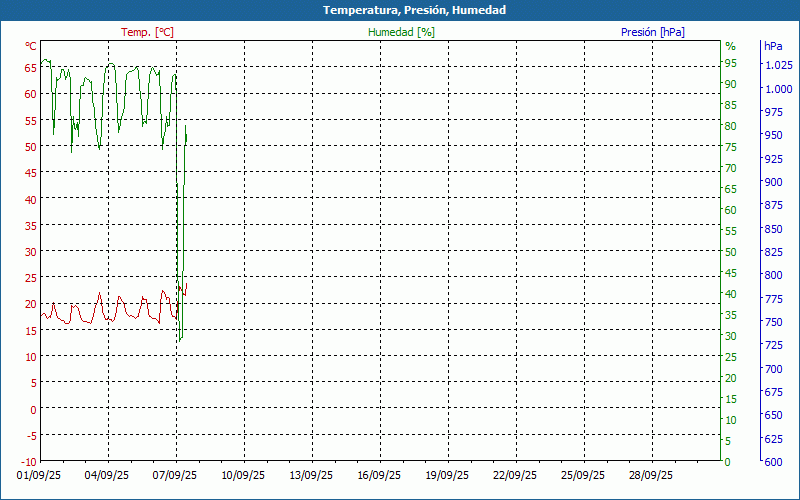Select the 'Temp. [°C]' legend label
The height and width of the screenshot is (500, 800).
147,32
